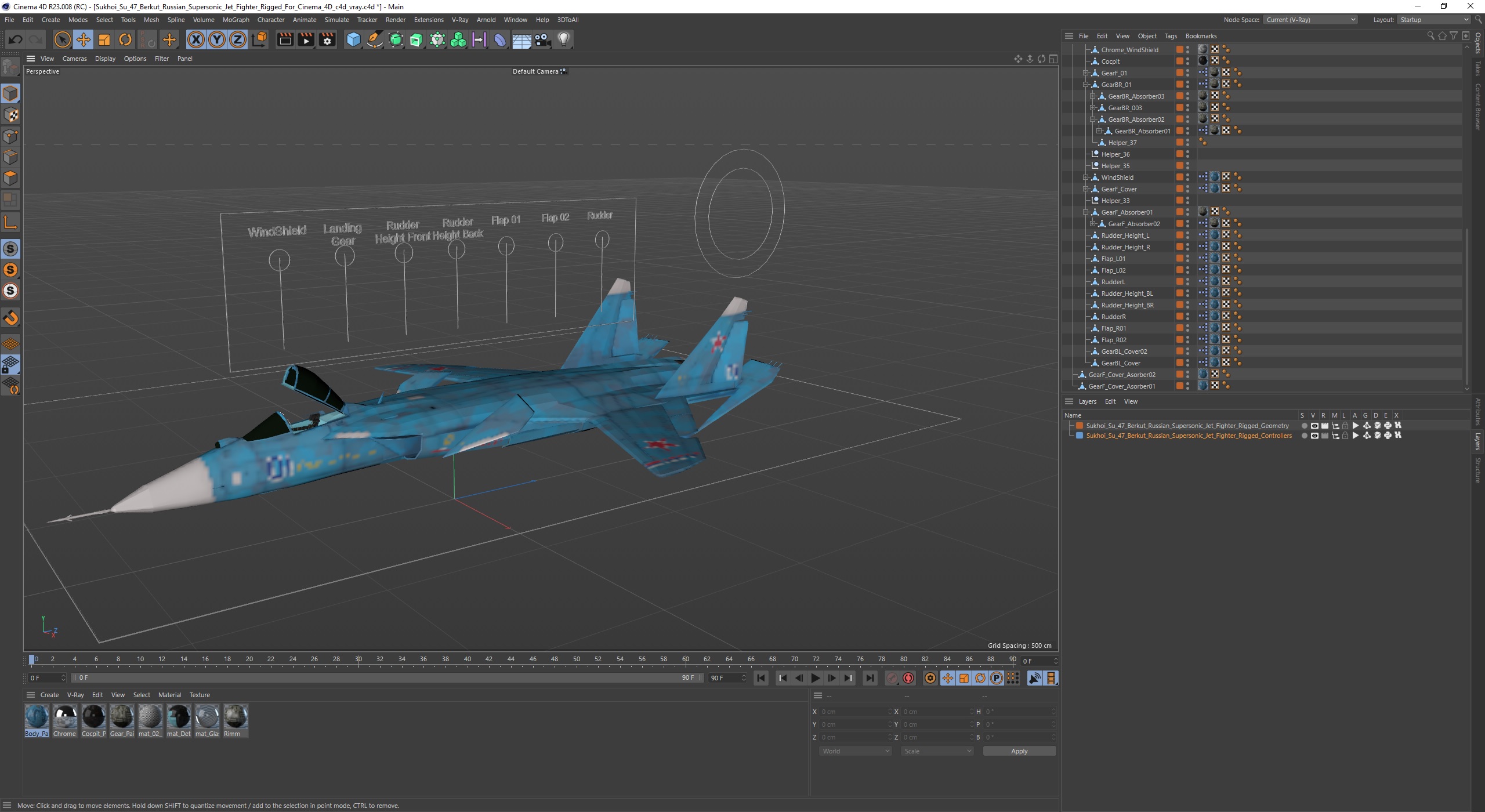This screenshot has width=1485, height=812.
Task: Open the Simulate menu
Action: click(336, 20)
